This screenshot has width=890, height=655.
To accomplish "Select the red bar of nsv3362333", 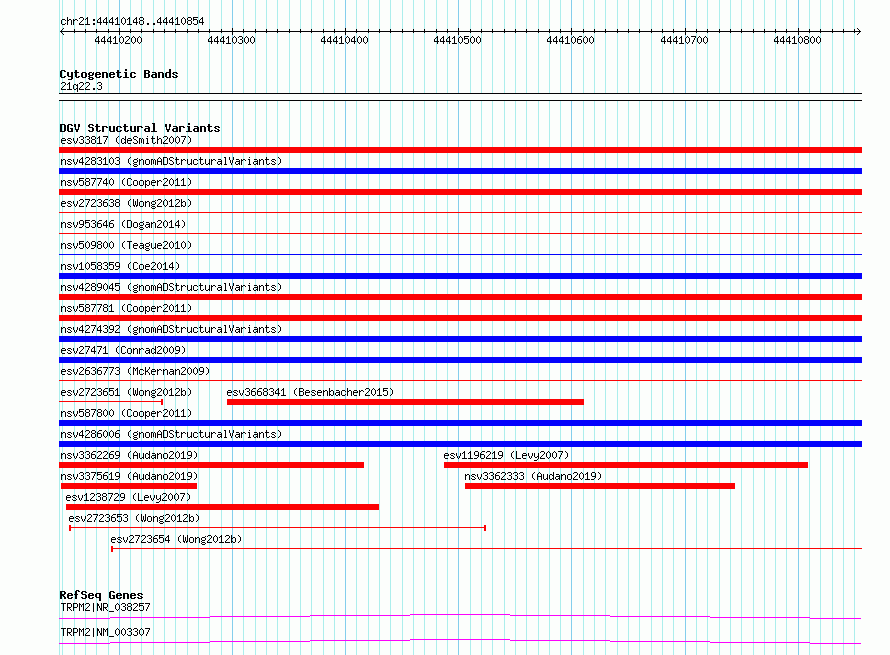I will [600, 486].
